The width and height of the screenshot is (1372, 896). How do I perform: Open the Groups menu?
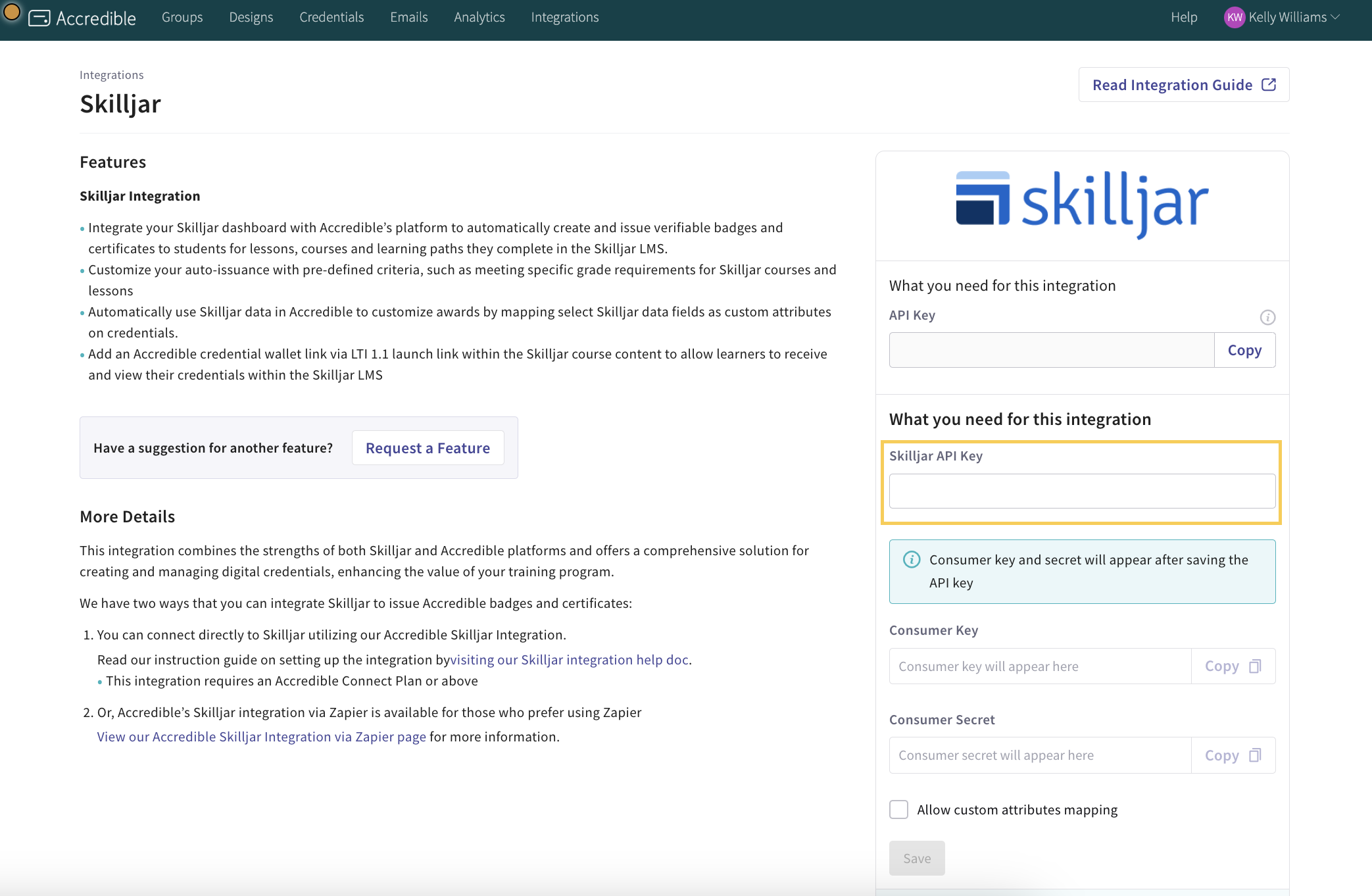[x=182, y=18]
